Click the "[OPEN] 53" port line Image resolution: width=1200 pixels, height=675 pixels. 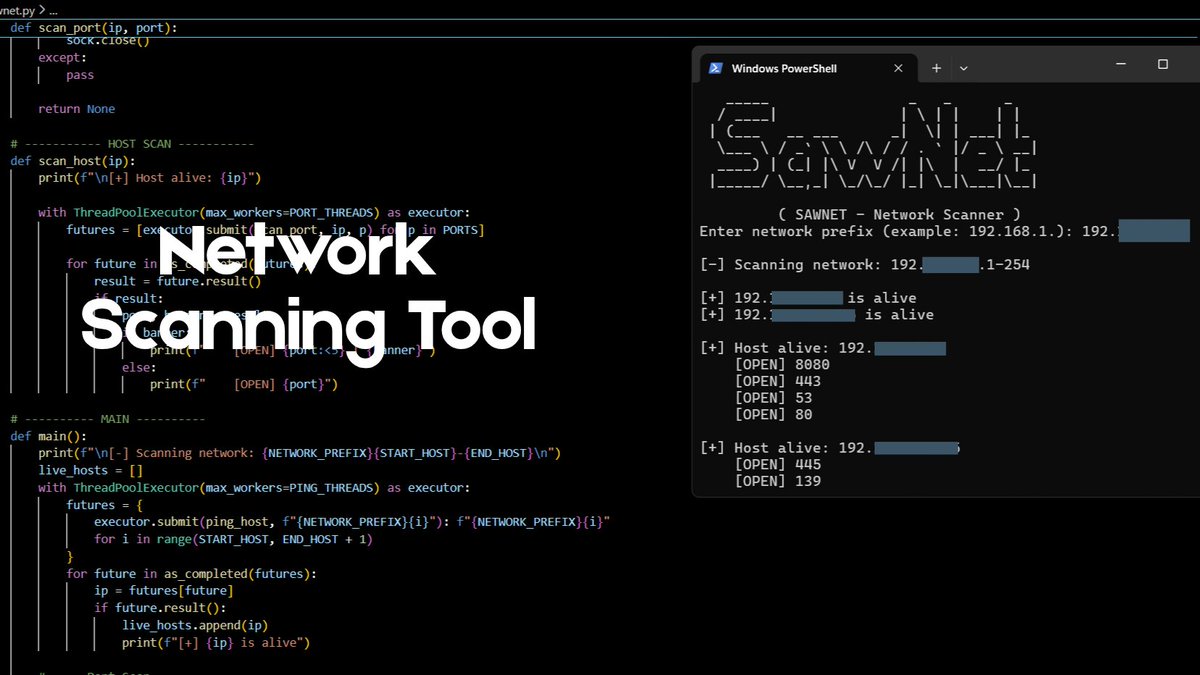(x=773, y=398)
